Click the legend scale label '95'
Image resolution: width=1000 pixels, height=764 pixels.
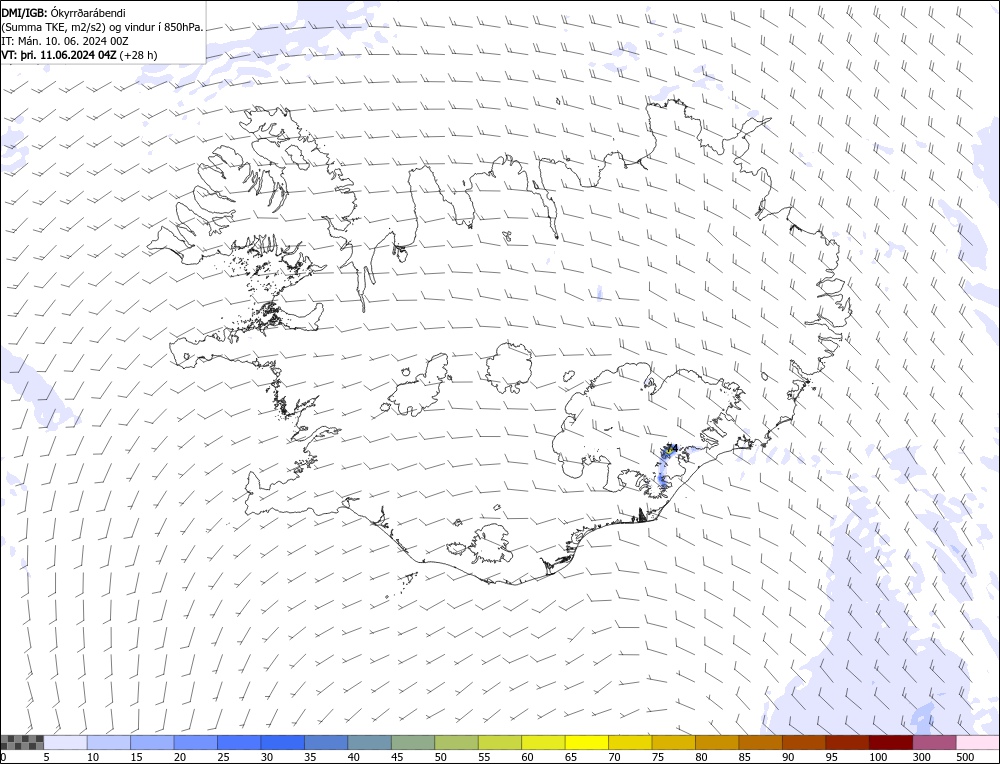[x=831, y=757]
